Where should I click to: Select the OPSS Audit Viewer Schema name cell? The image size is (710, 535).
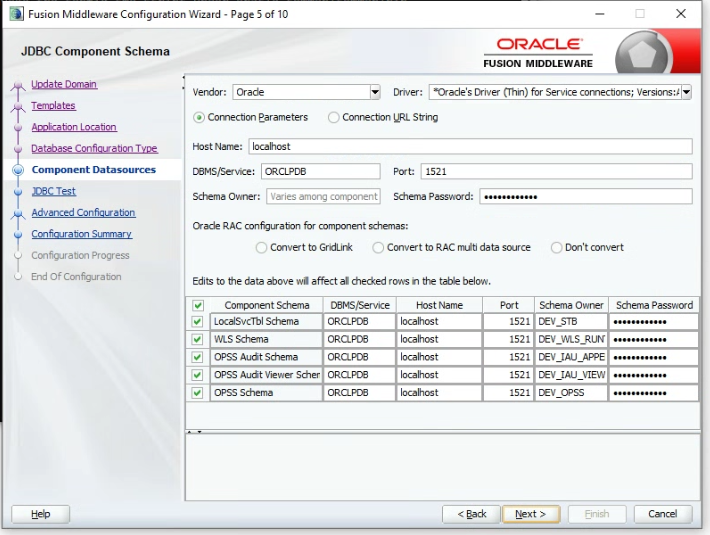pos(266,375)
